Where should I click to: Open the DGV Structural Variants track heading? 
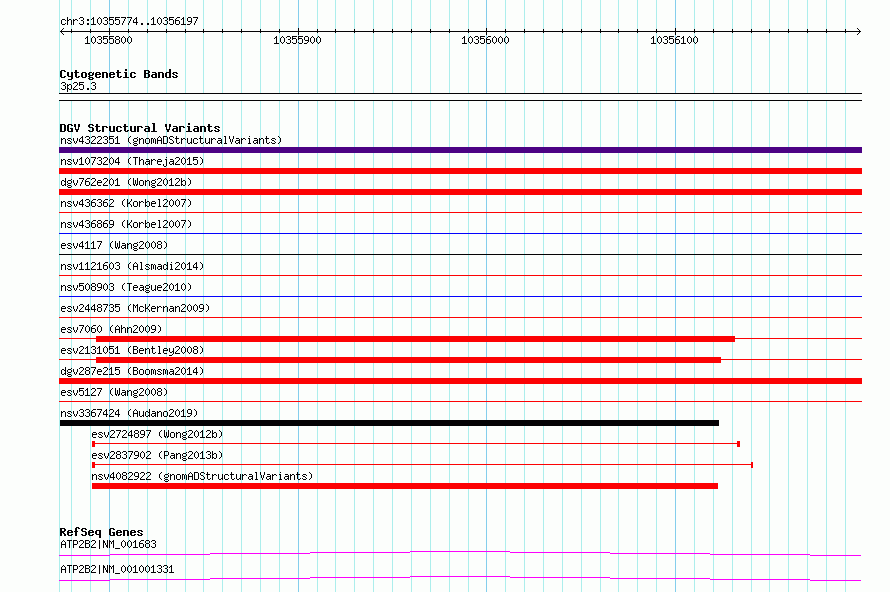(x=140, y=128)
